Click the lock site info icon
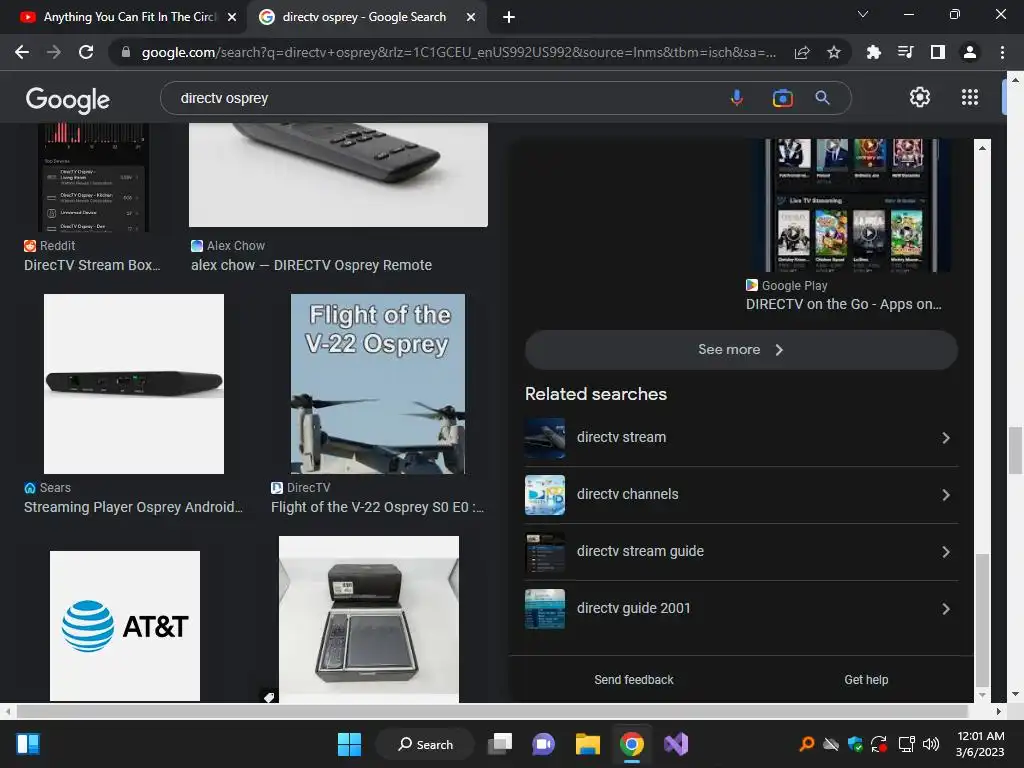This screenshot has width=1024, height=768. click(126, 52)
